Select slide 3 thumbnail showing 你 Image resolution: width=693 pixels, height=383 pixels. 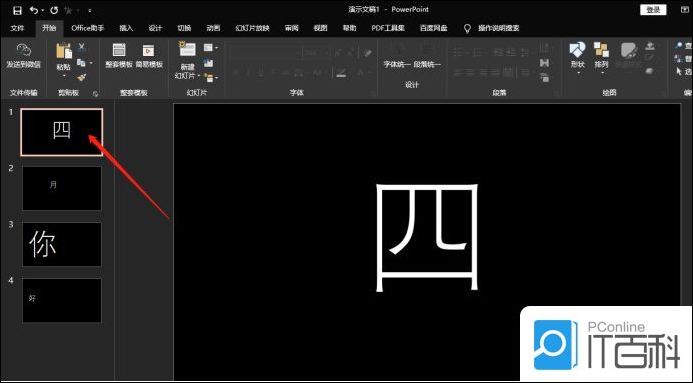pos(62,244)
